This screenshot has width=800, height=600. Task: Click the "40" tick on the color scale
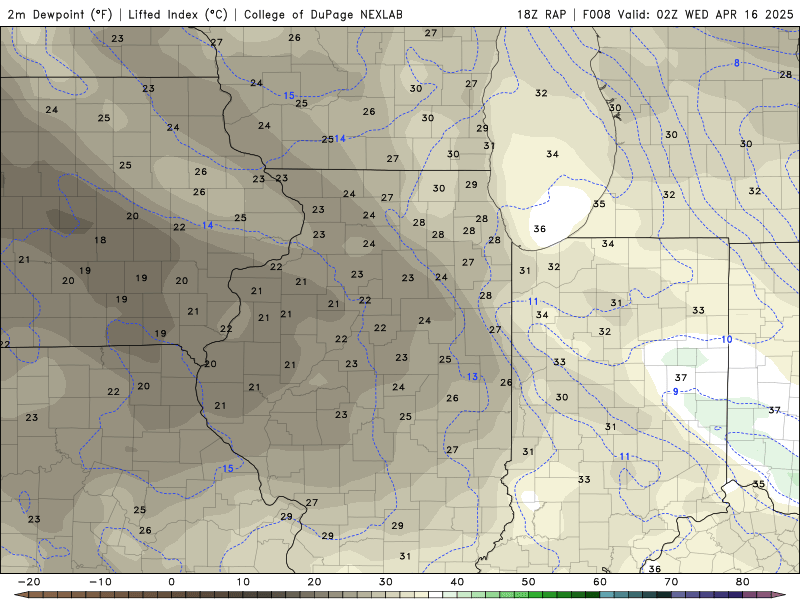point(457,582)
